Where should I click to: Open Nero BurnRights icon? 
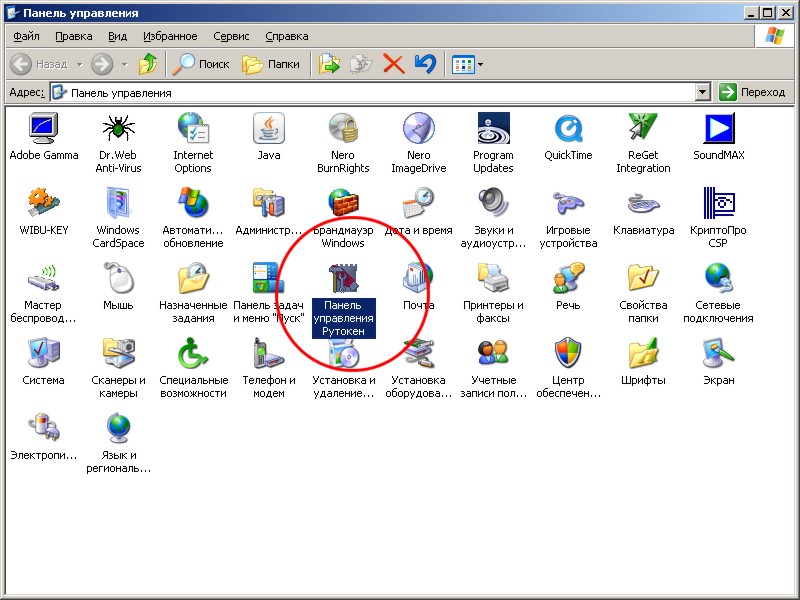pos(343,129)
